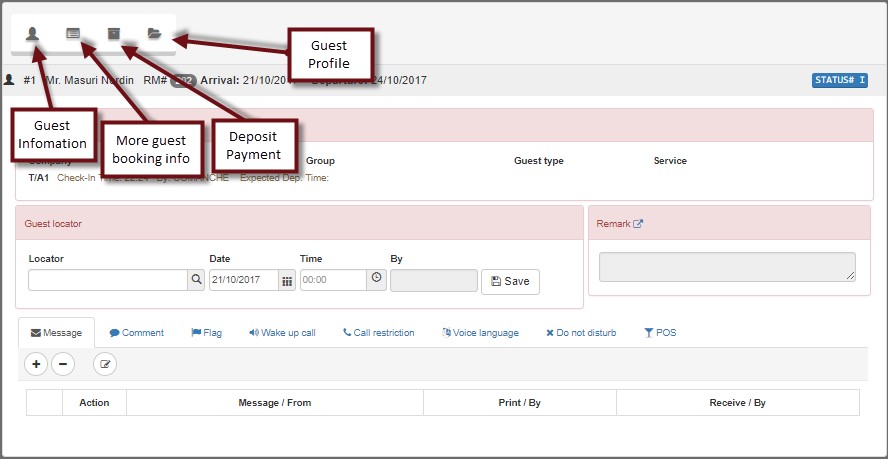Click the guest booking info card icon
The height and width of the screenshot is (459, 888).
tap(73, 33)
